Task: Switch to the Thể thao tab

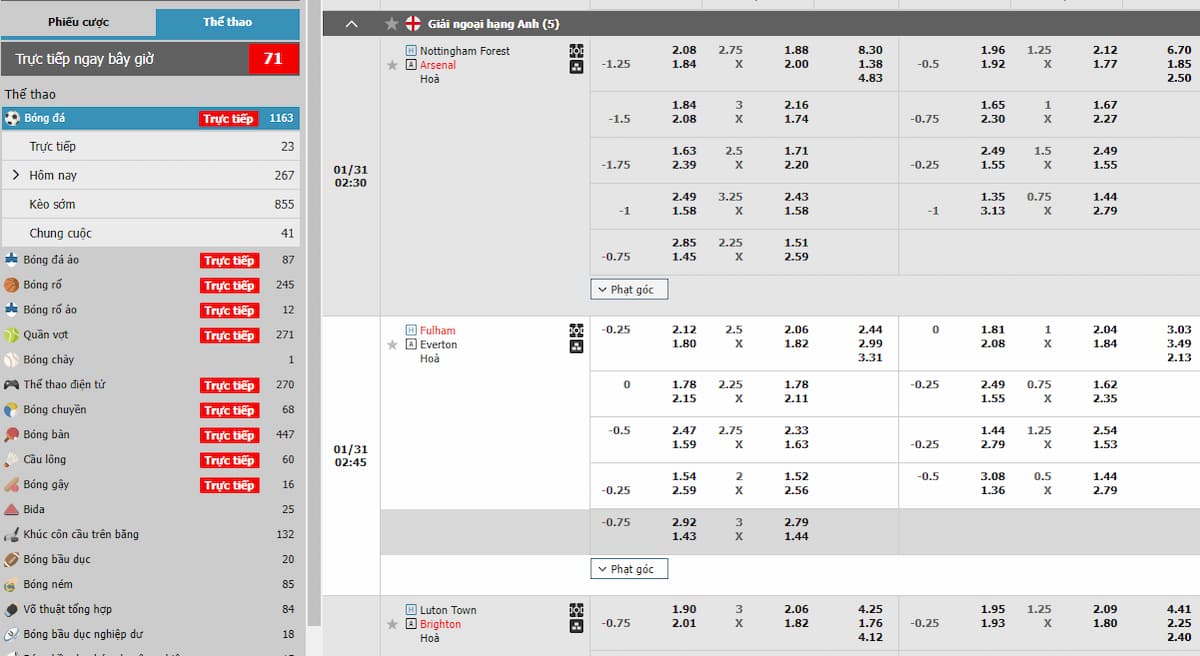Action: point(228,22)
